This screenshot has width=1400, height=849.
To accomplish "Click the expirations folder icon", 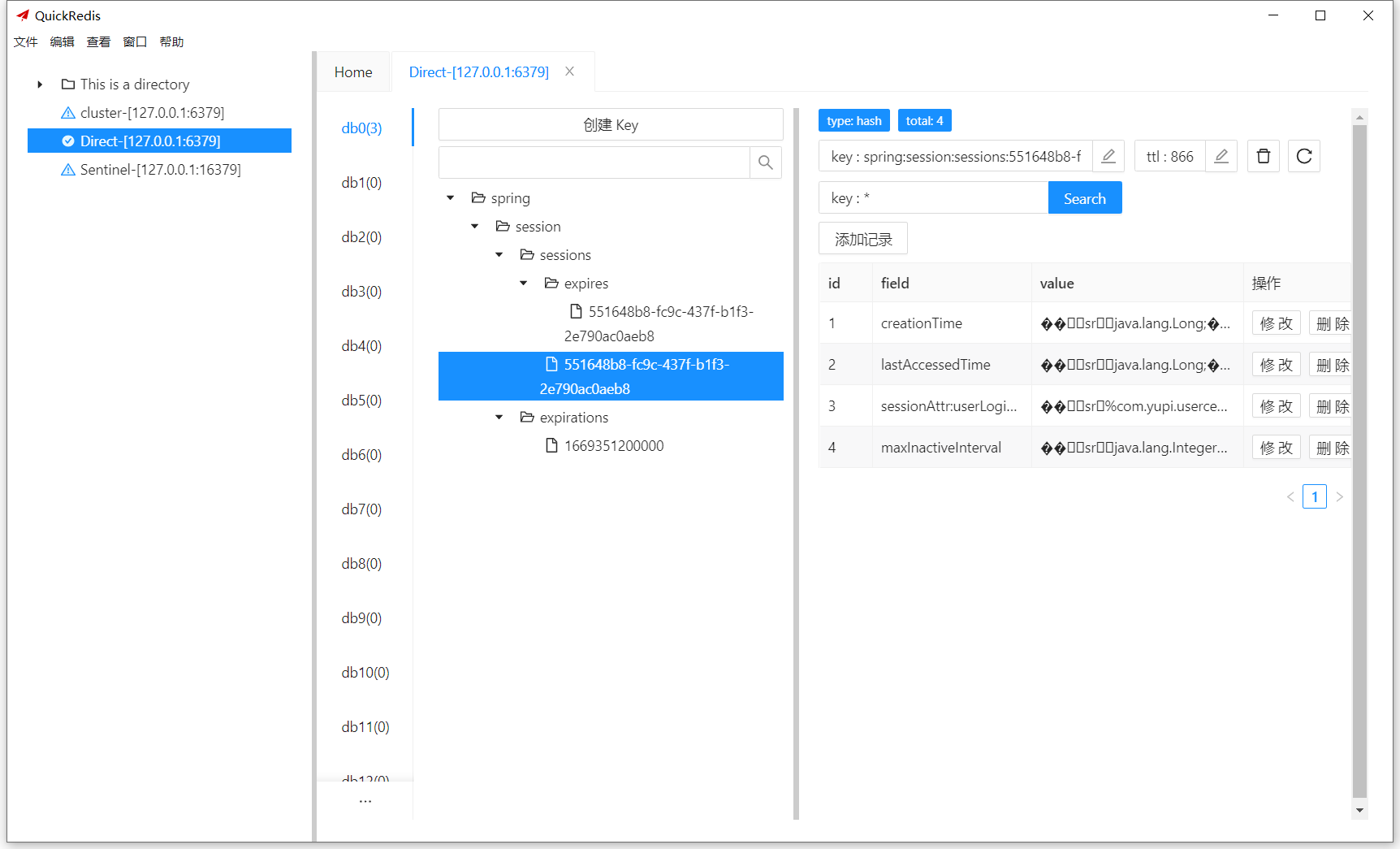I will (x=527, y=418).
